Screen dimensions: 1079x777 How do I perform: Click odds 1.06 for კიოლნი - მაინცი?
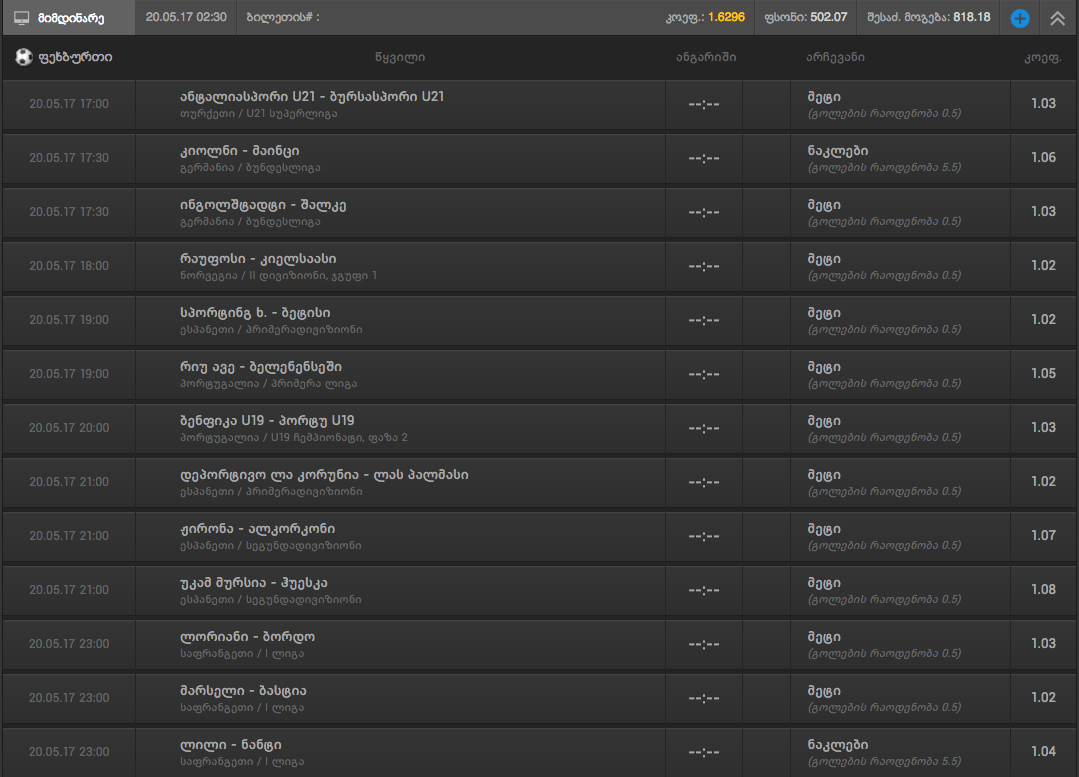point(1043,158)
